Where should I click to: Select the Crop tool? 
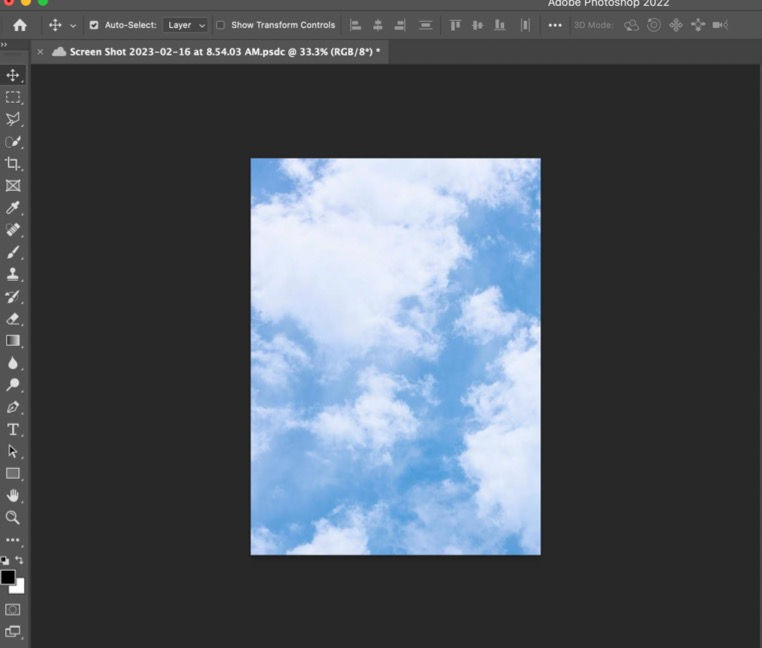coord(13,163)
